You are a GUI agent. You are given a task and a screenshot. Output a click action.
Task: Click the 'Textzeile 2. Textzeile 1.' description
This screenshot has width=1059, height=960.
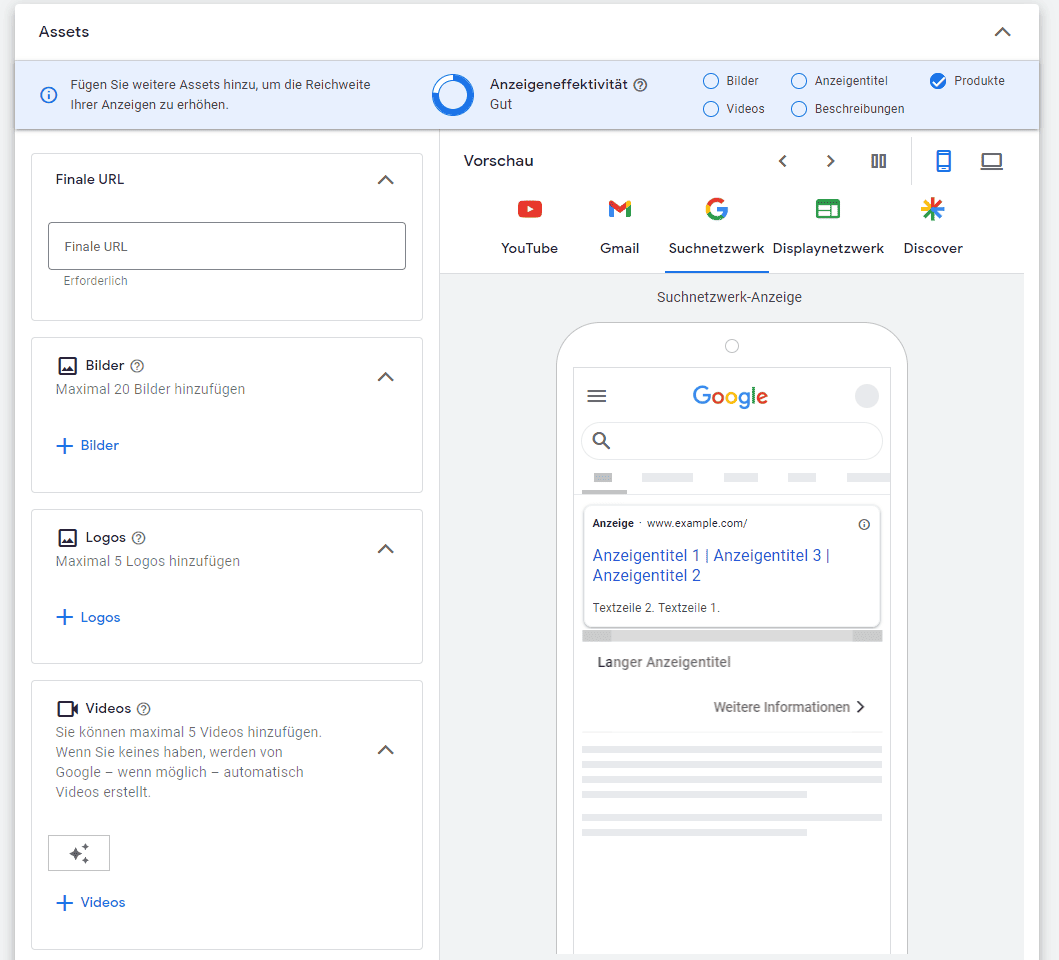[656, 607]
